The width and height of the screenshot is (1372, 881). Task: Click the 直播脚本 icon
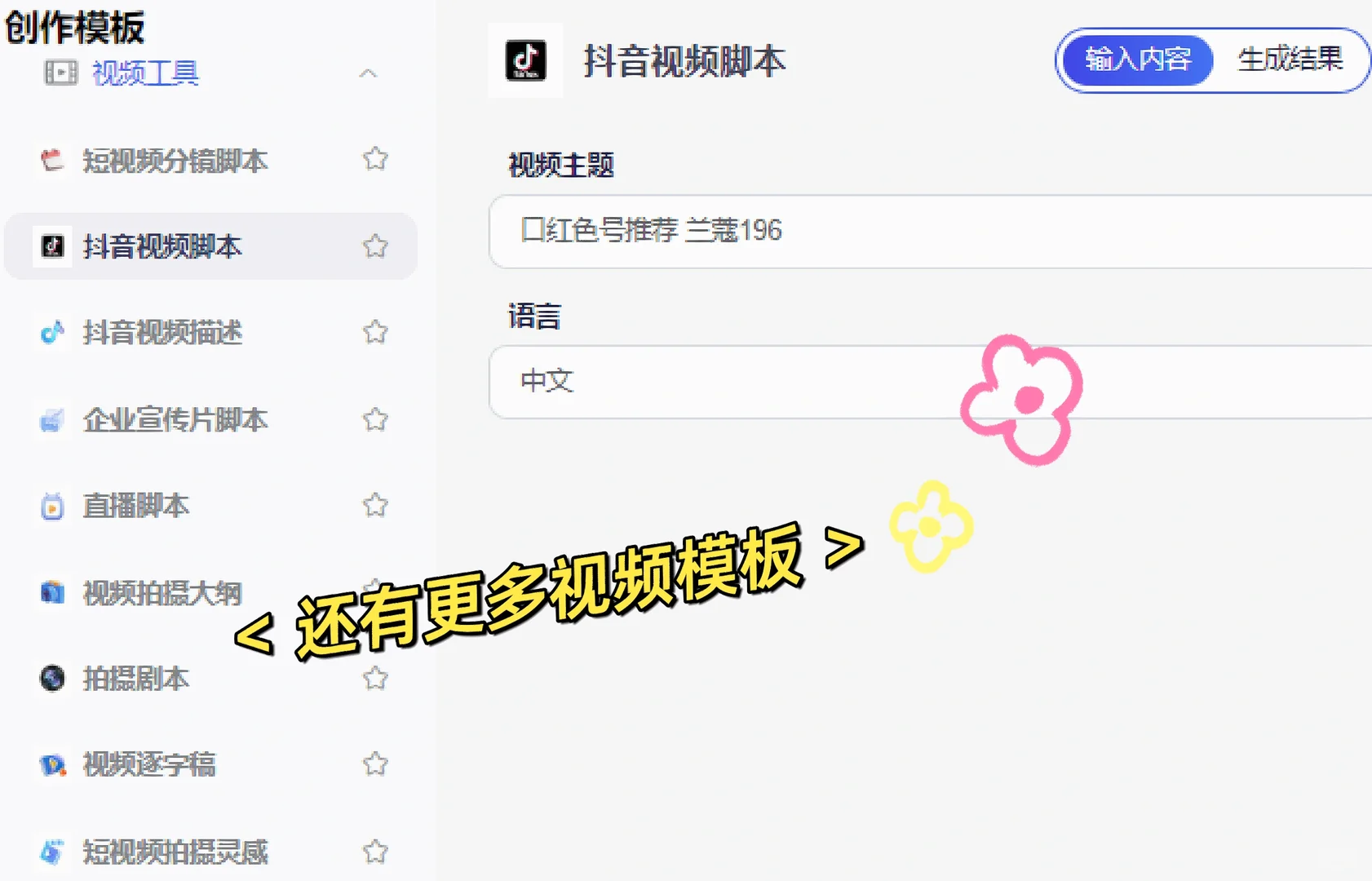52,507
